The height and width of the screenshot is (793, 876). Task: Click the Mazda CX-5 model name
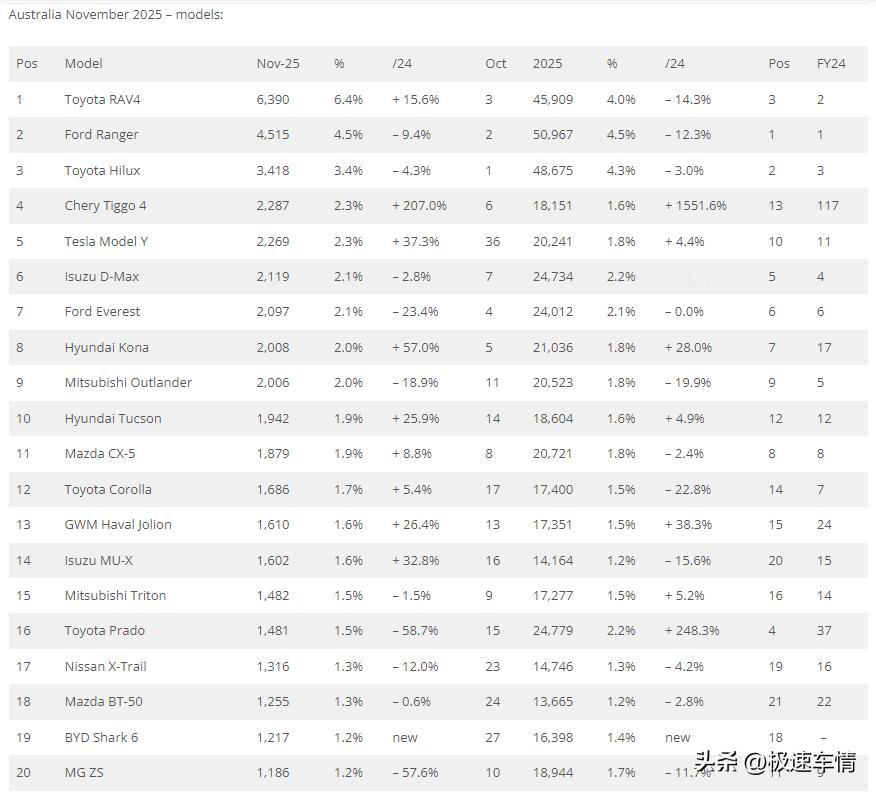click(99, 454)
